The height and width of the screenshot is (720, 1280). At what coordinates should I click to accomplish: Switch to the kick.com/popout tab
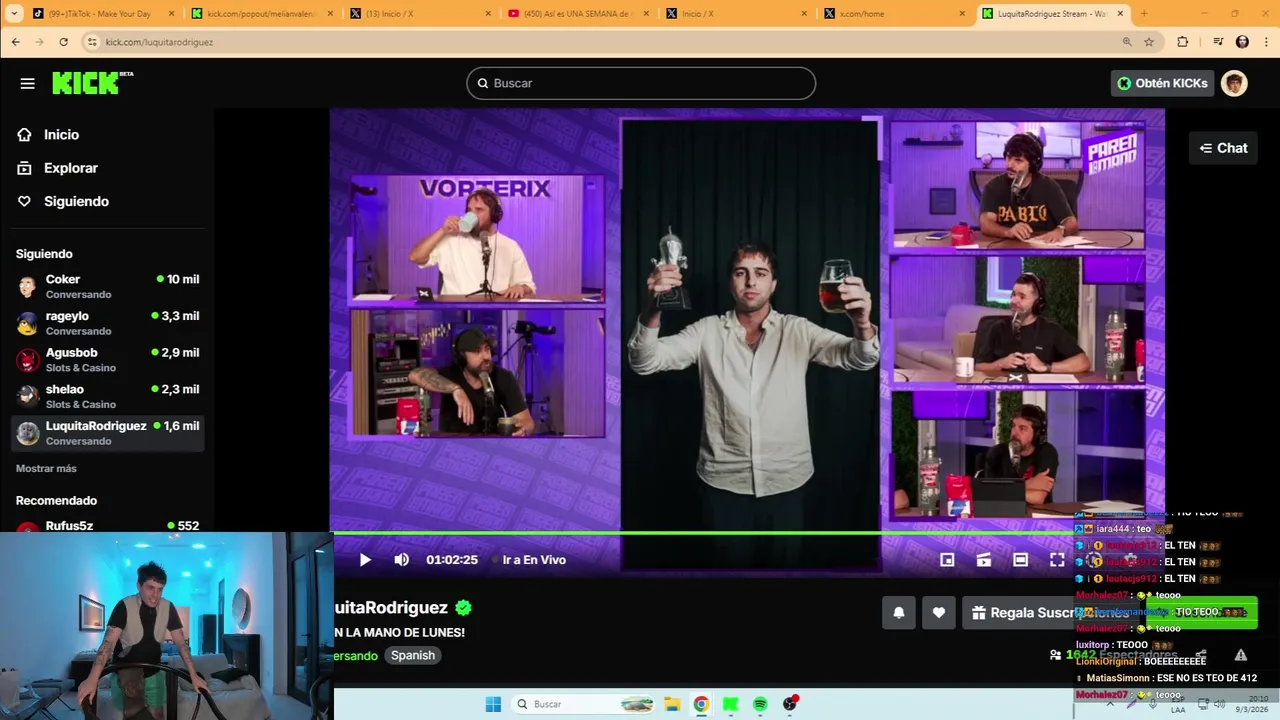[x=262, y=13]
